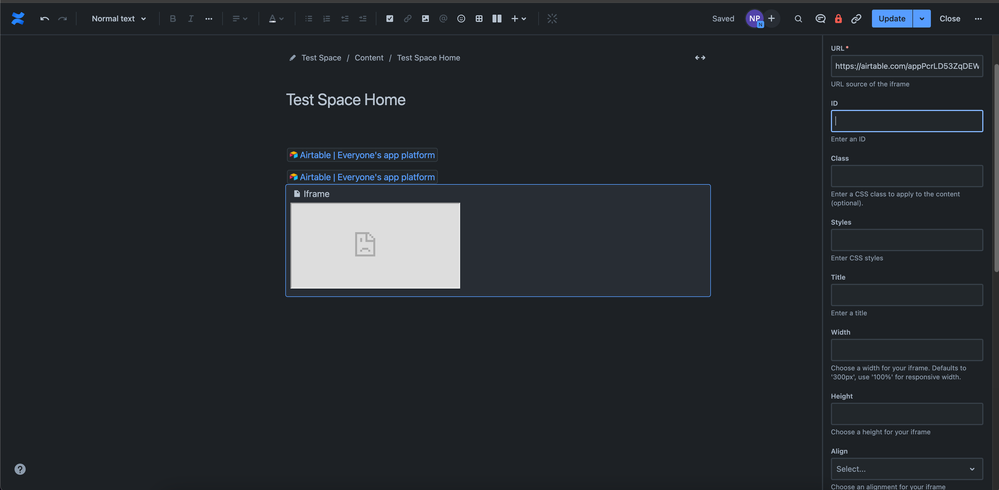Screen dimensions: 999x490
Task: Open the help question mark icon
Action: [x=20, y=470]
